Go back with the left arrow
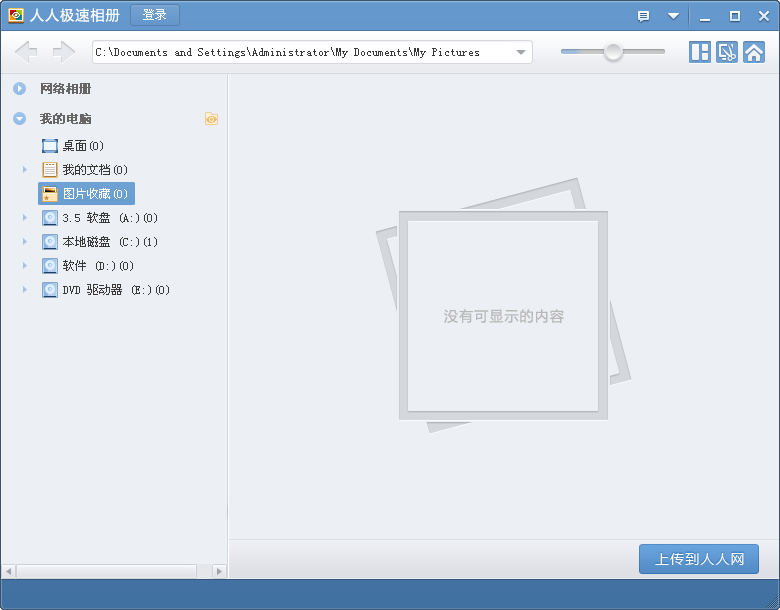Image resolution: width=780 pixels, height=610 pixels. point(26,52)
